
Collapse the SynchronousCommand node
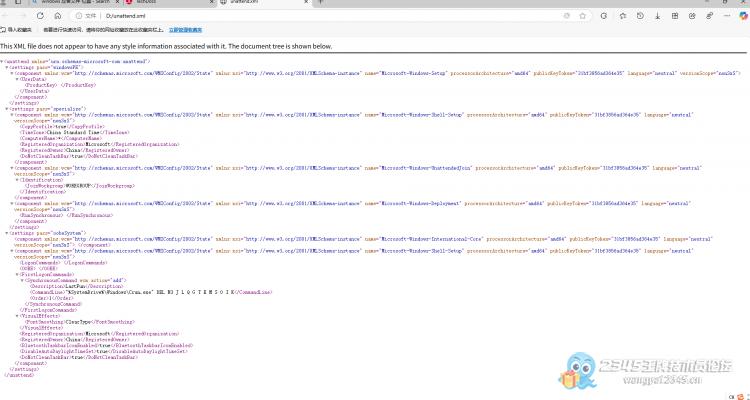[x=22, y=280]
